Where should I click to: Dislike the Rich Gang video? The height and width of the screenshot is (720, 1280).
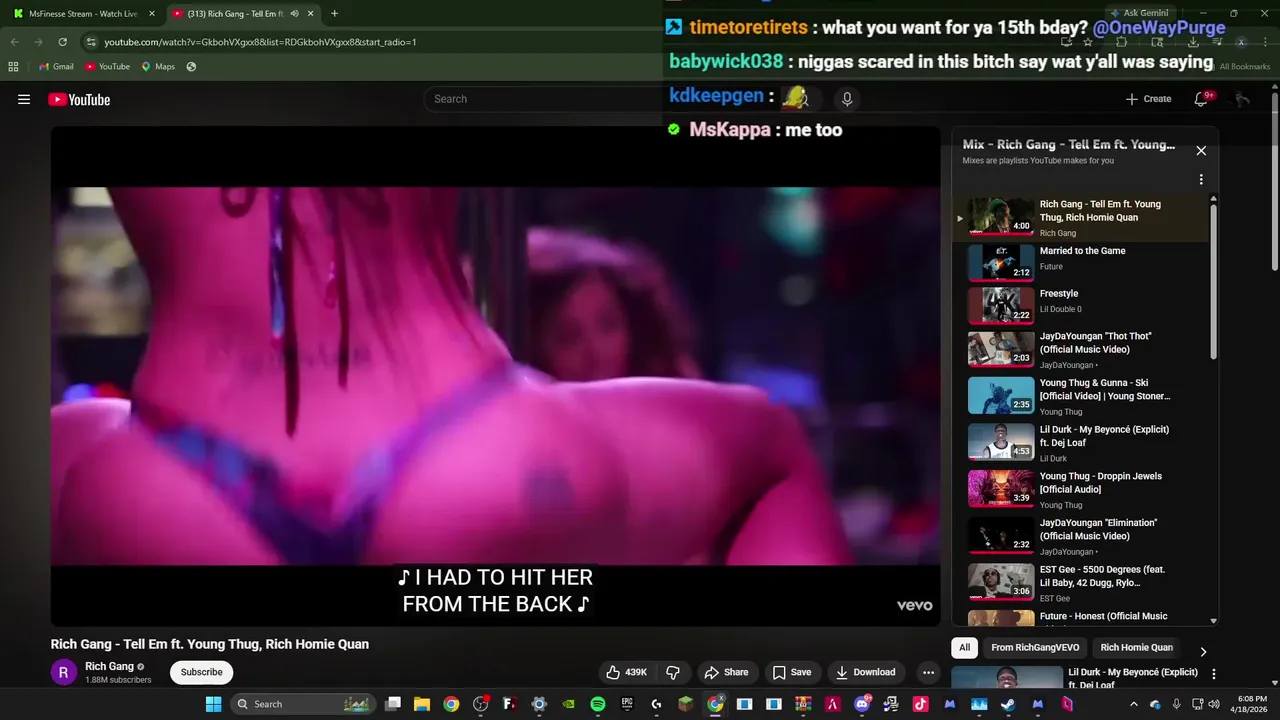(673, 672)
